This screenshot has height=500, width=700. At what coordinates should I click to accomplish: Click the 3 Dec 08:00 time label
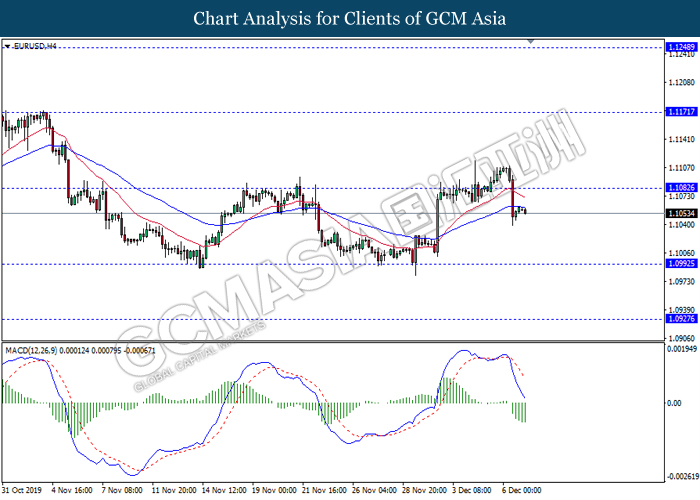coord(471,490)
